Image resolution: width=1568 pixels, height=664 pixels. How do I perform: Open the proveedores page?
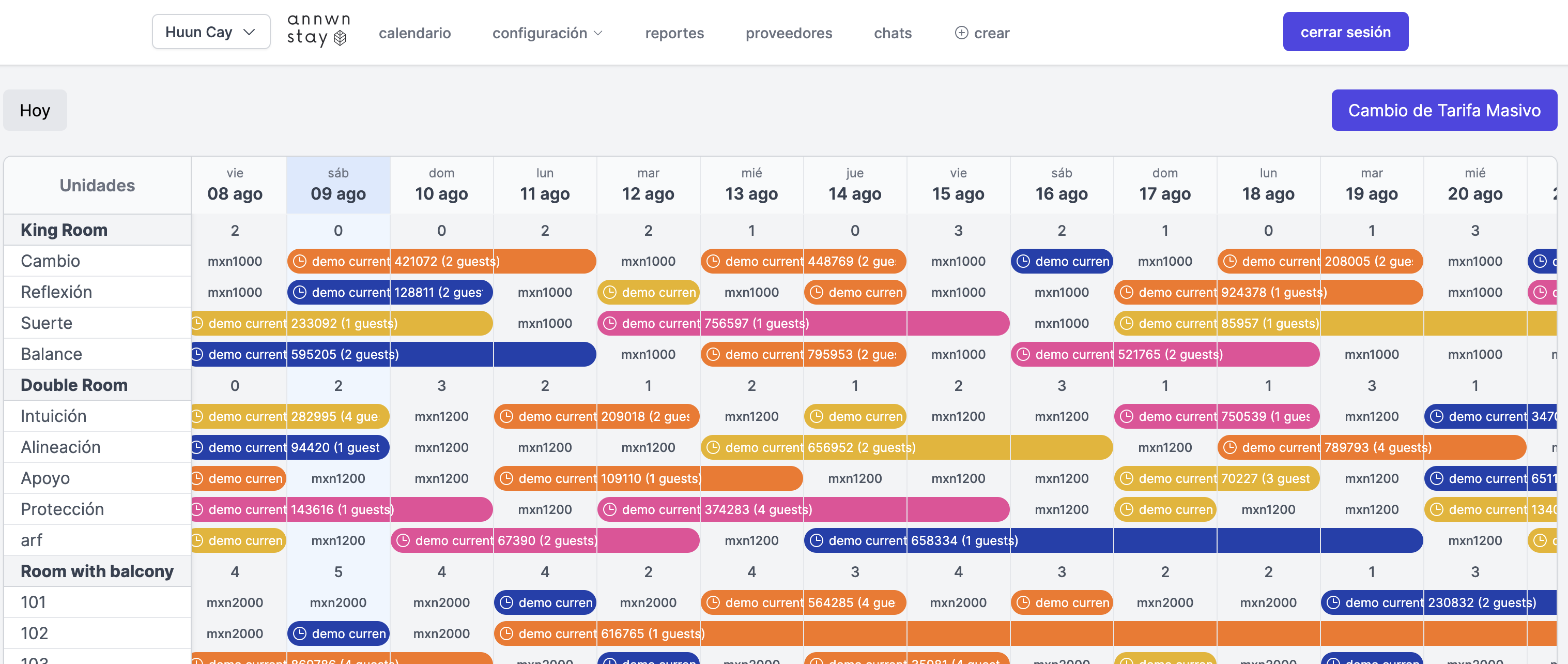[788, 33]
